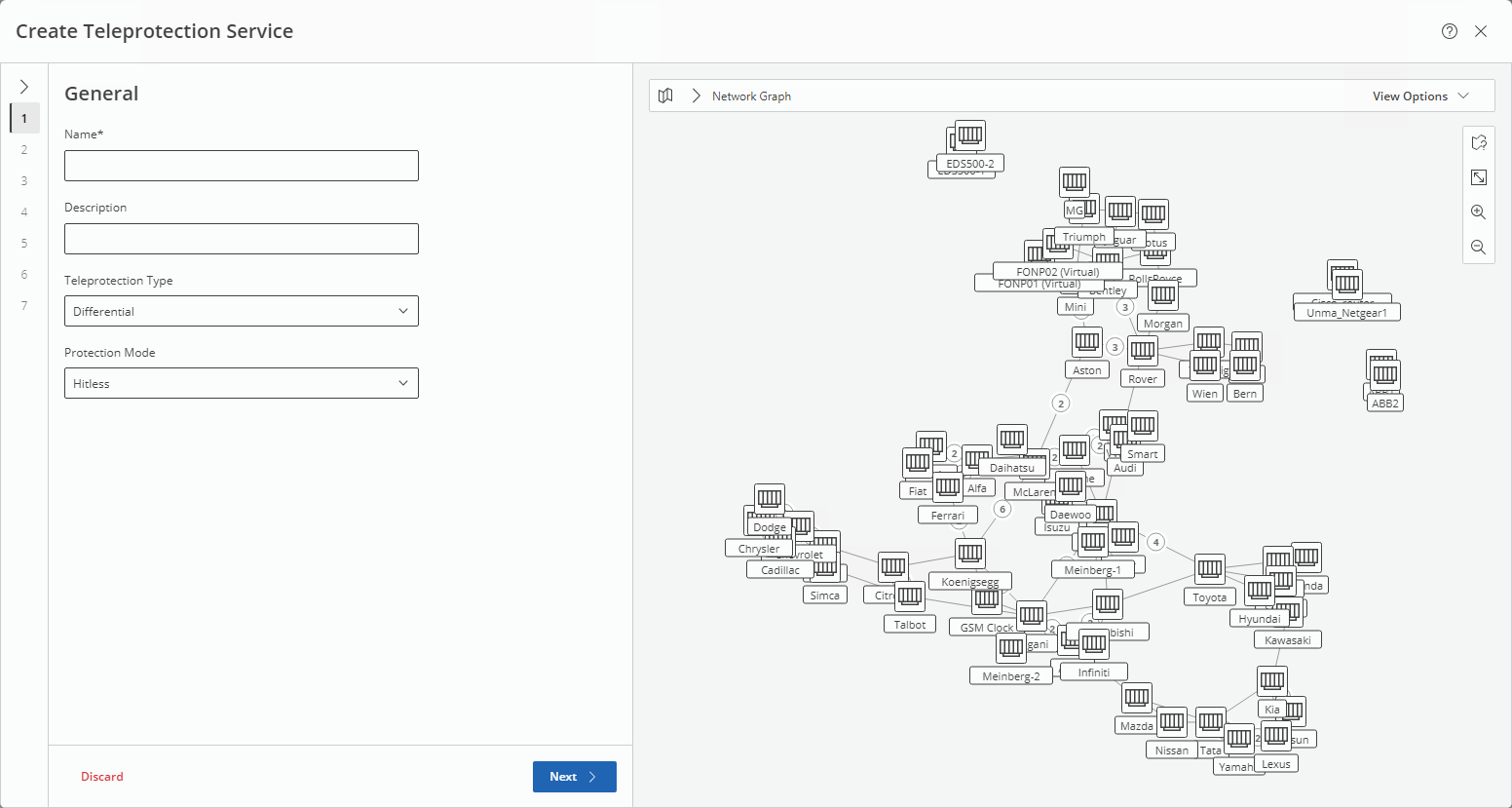Go to wizard step 5

(x=24, y=244)
